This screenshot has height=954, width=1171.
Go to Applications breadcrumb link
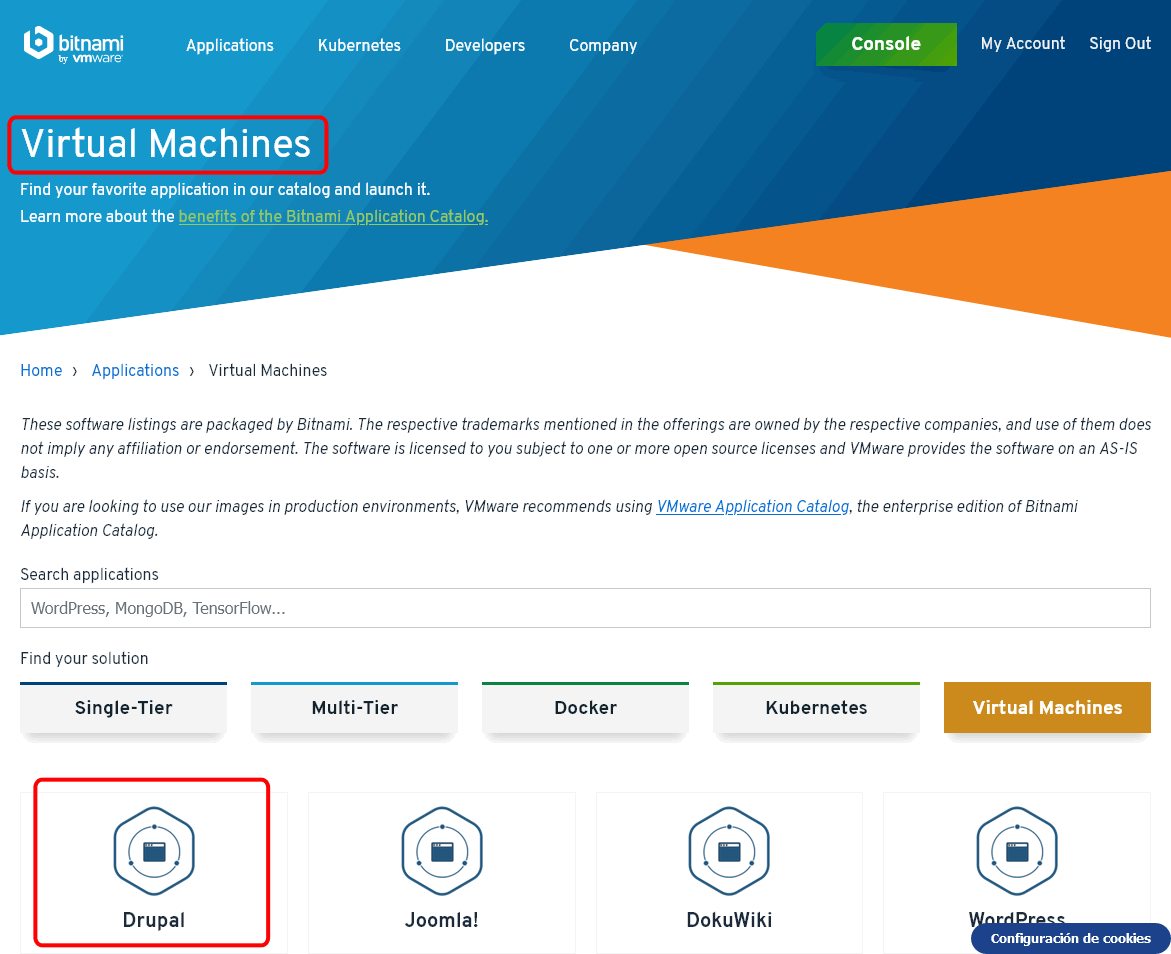pos(135,371)
